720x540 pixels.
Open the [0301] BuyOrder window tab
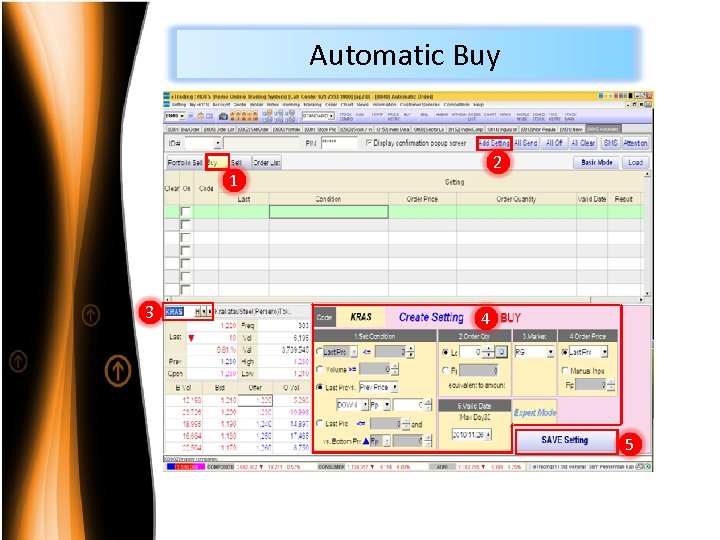(x=184, y=129)
